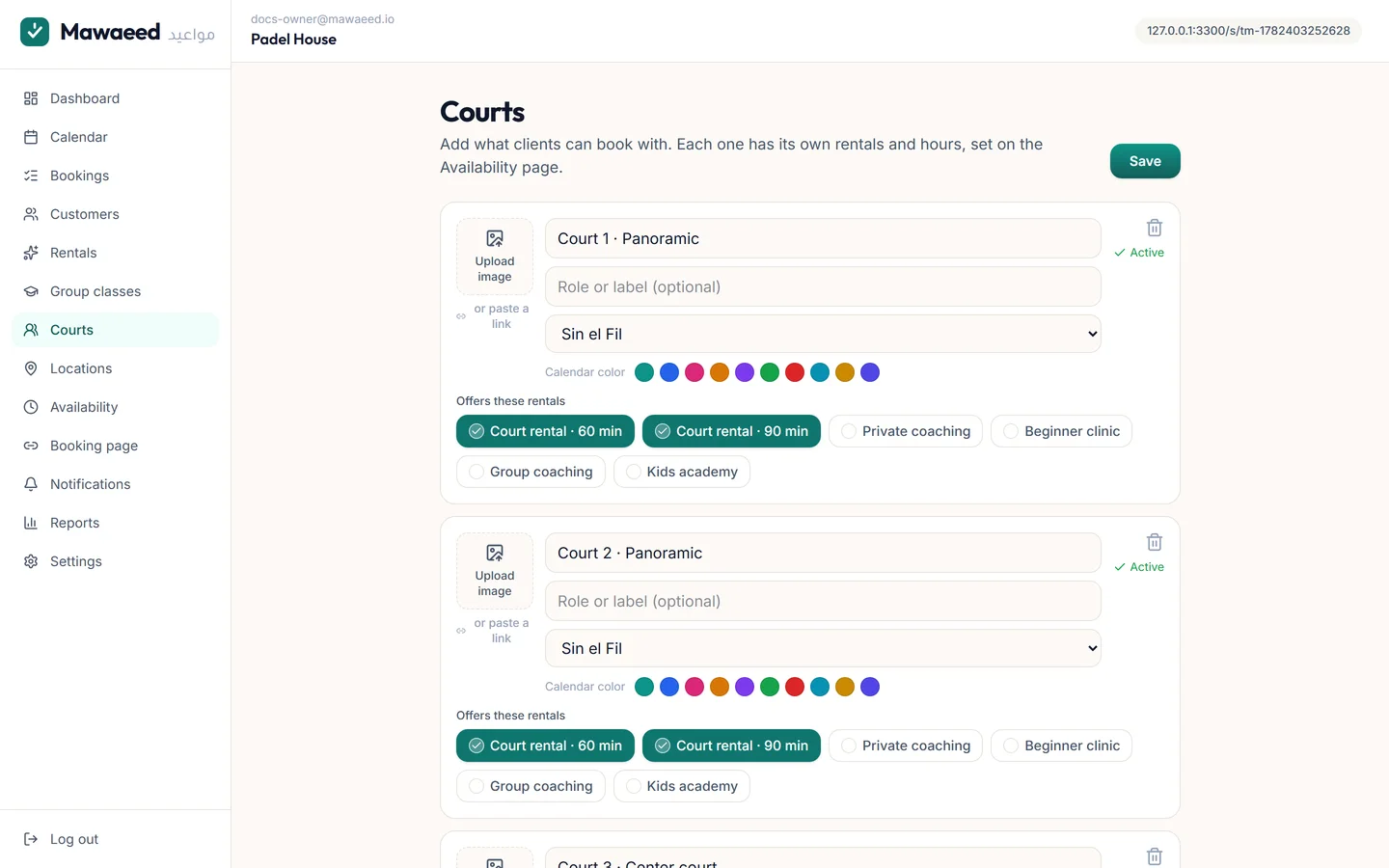1389x868 pixels.
Task: Click the Upload image icon for Court 1
Action: (495, 238)
